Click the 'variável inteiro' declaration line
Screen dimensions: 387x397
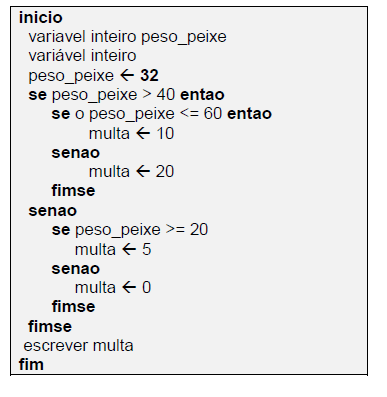coord(82,56)
